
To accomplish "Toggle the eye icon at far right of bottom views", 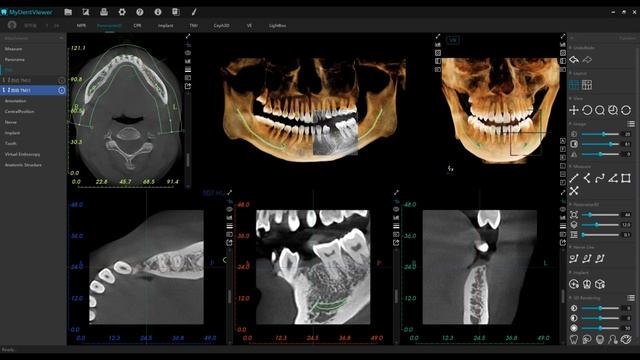I will tap(562, 209).
